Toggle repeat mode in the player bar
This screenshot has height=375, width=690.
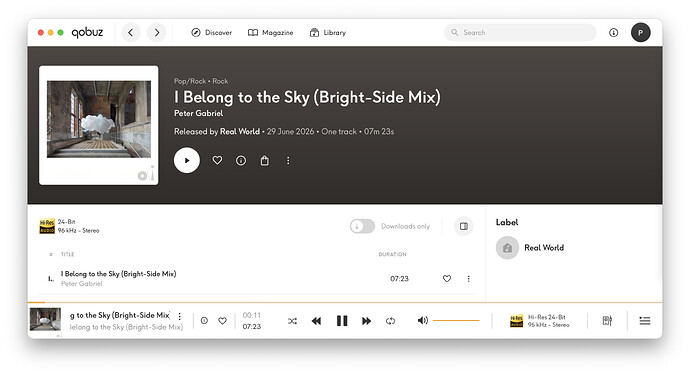(x=390, y=321)
